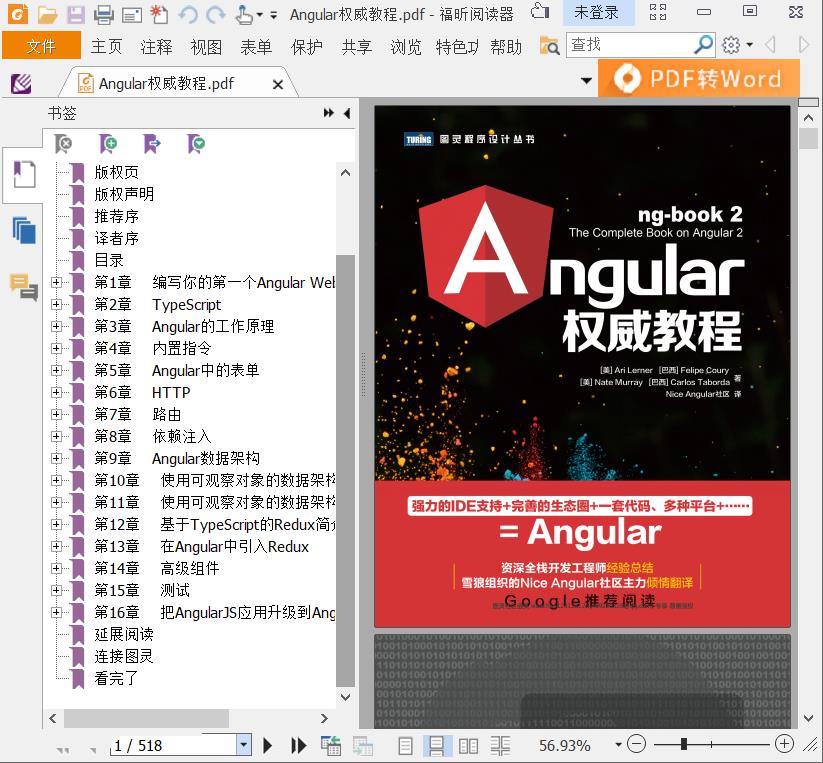Go to next page arrow

point(267,745)
